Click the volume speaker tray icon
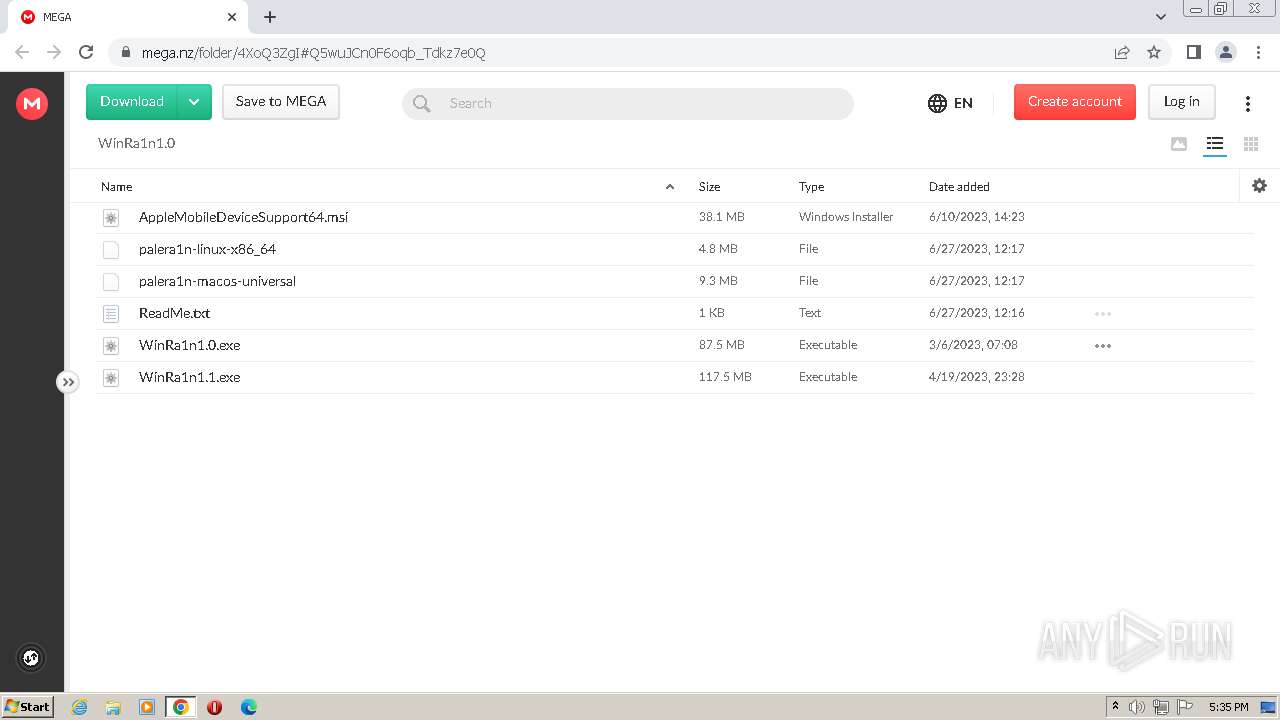The image size is (1280, 720). tap(1137, 707)
